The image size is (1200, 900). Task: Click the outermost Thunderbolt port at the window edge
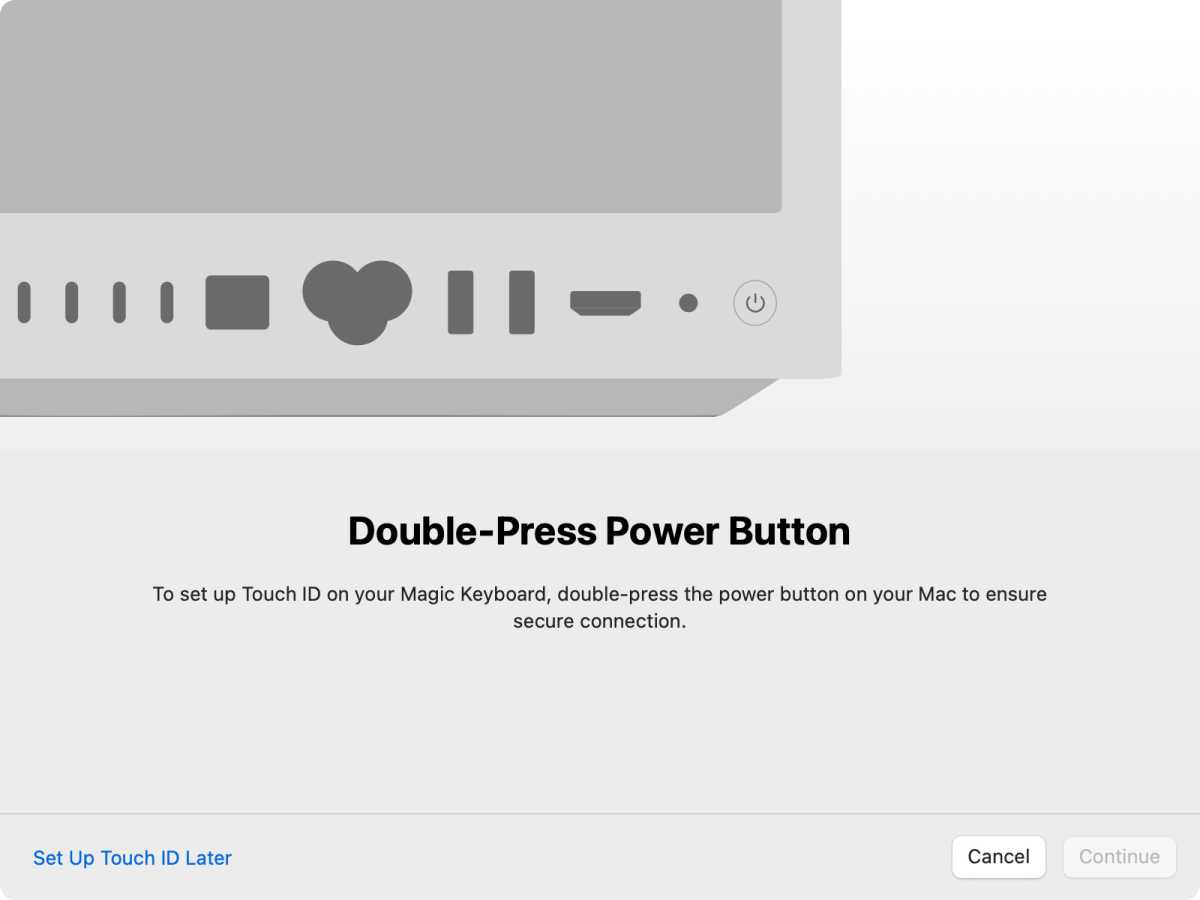click(x=24, y=302)
